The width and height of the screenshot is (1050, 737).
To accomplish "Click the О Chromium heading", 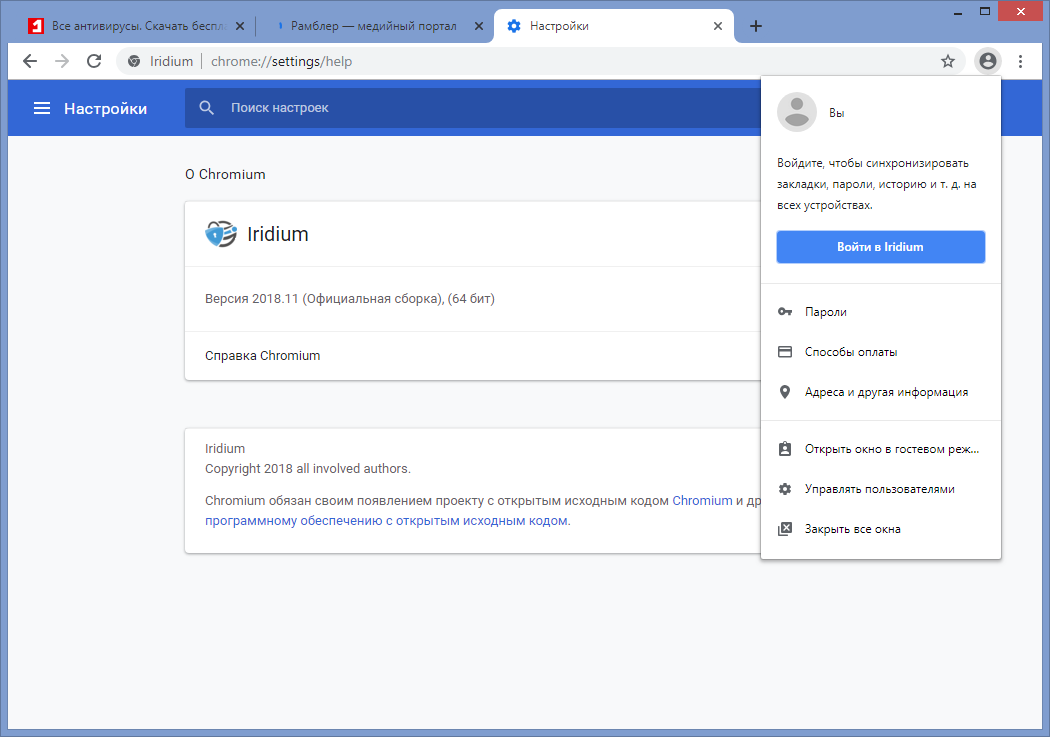I will click(225, 175).
